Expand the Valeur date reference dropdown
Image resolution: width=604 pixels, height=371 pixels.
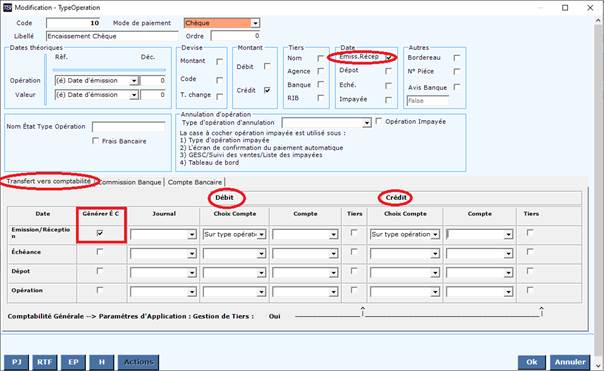(x=134, y=95)
